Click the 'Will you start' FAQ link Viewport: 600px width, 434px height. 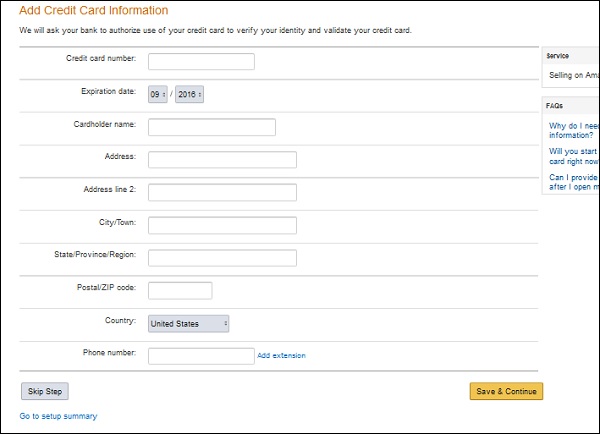click(574, 156)
